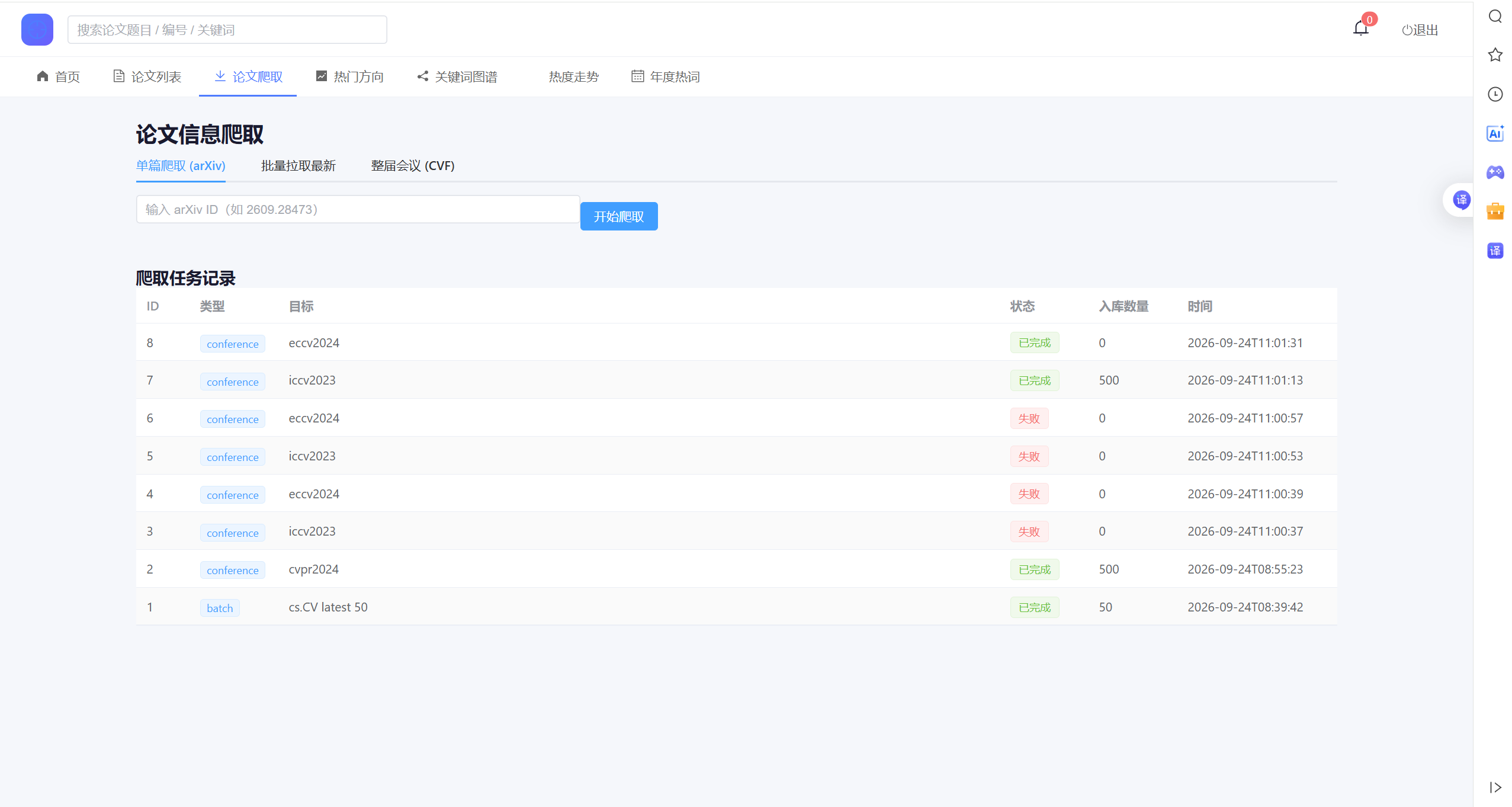Click the batch tag in row 1

(220, 608)
